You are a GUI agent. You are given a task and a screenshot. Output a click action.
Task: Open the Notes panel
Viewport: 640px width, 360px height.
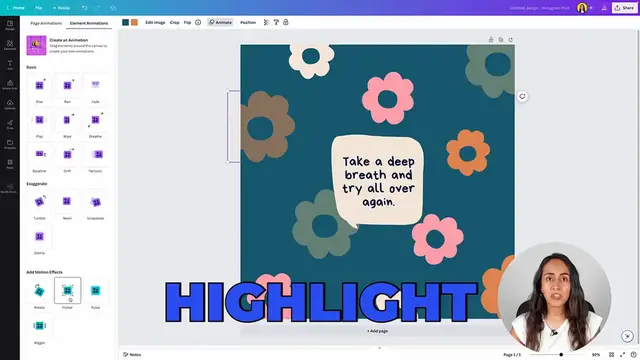coord(132,355)
